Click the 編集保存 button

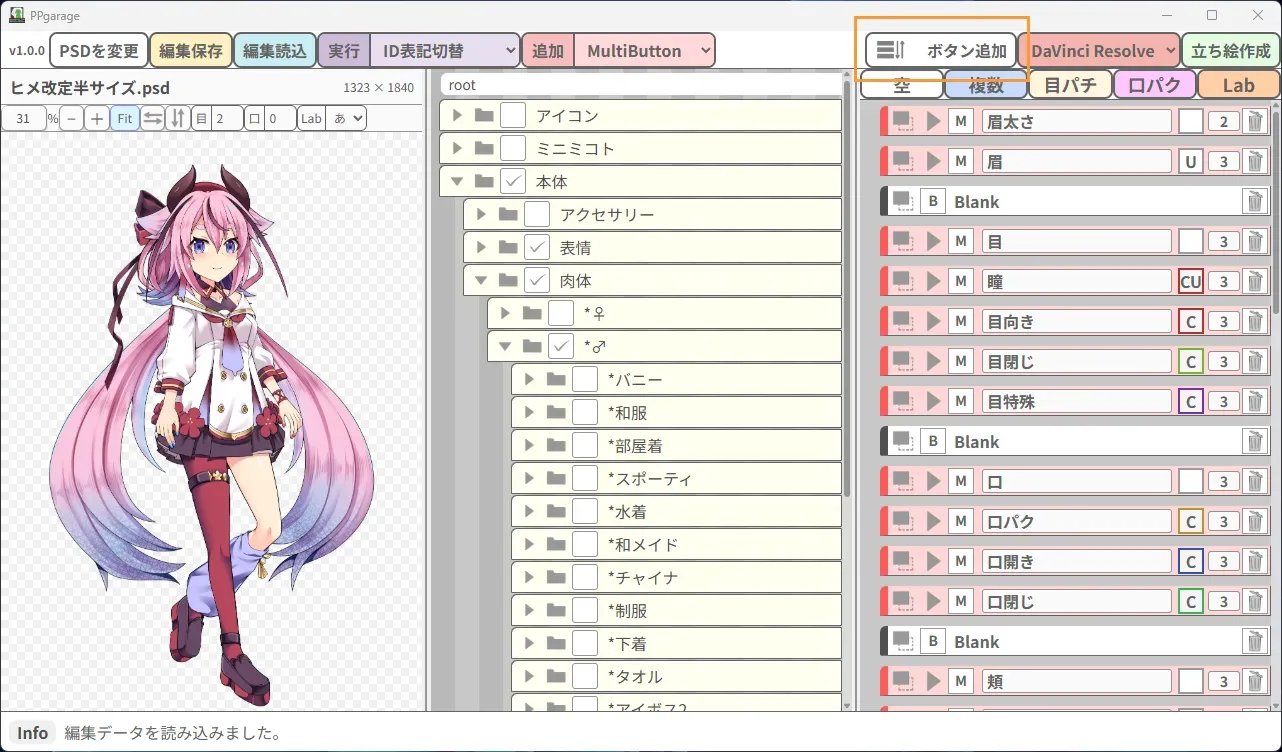[191, 50]
